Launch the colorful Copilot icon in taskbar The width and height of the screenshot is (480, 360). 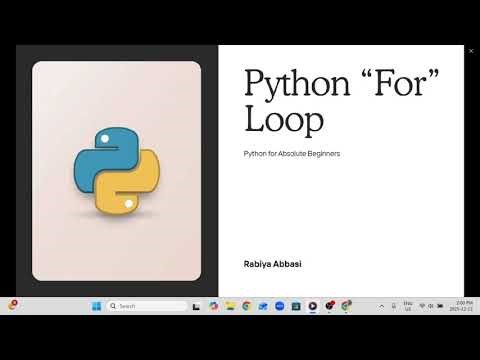coord(213,306)
